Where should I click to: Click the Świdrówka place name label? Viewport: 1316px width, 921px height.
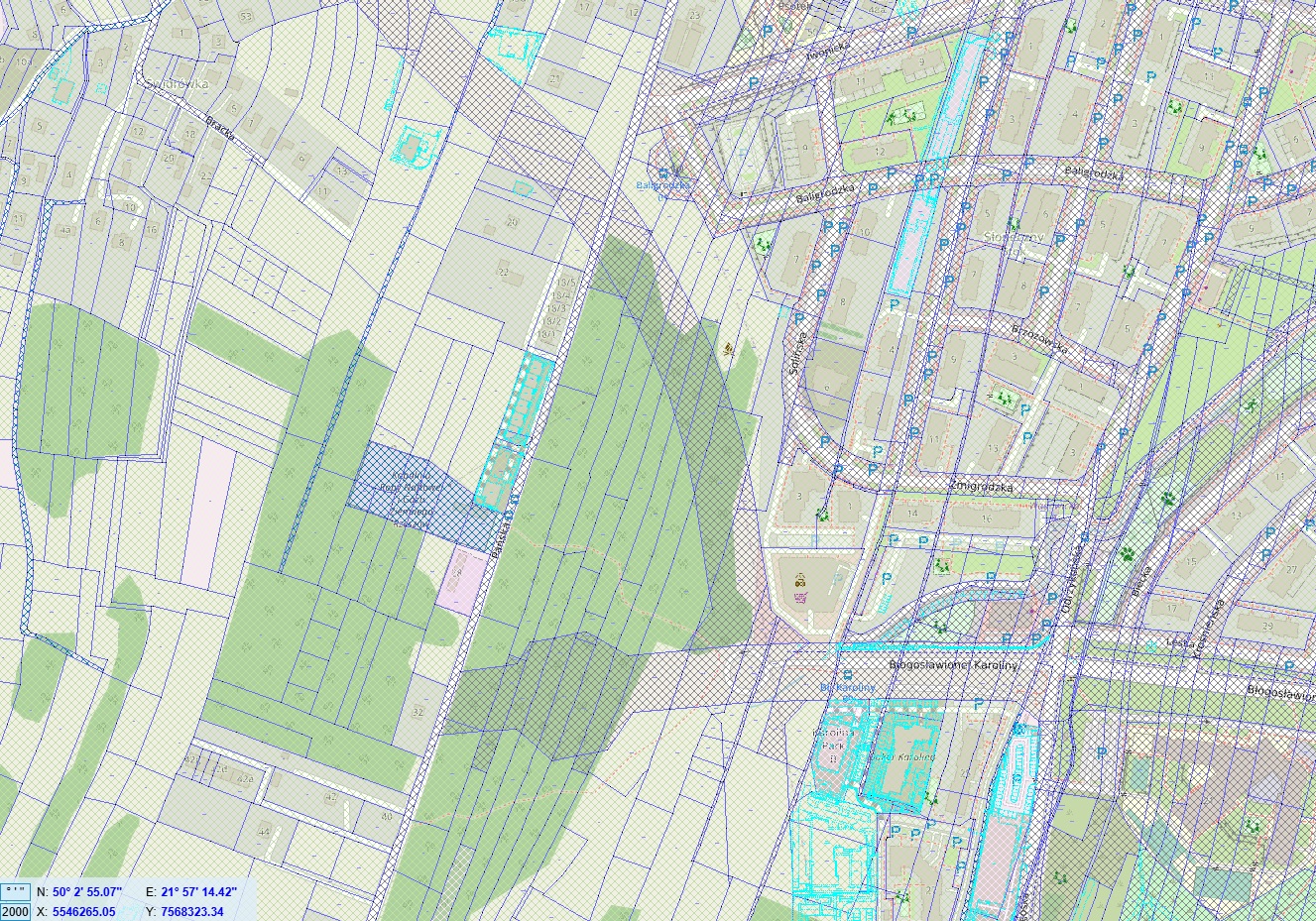click(x=175, y=84)
